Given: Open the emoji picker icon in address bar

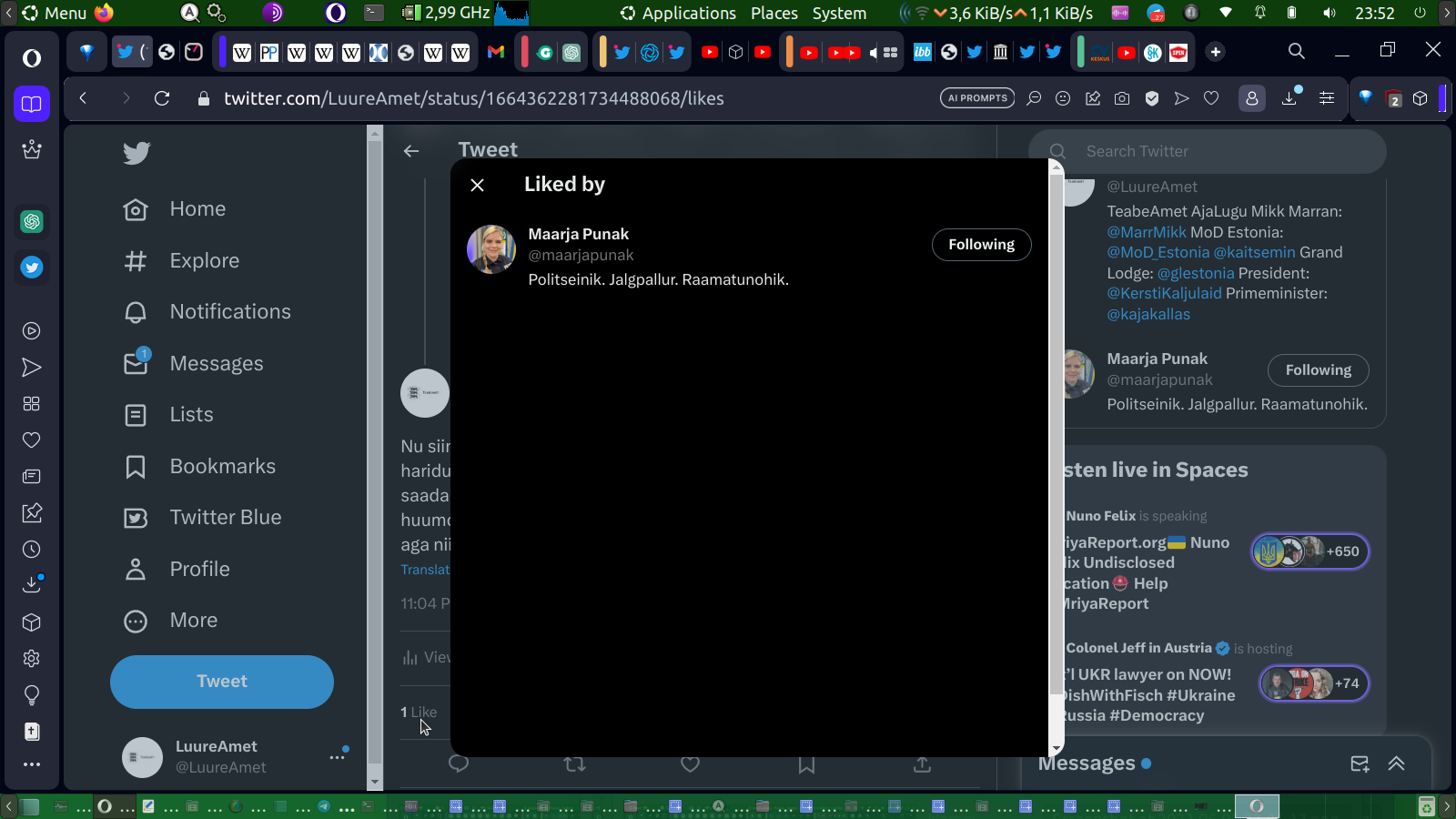Looking at the screenshot, I should click(x=1063, y=98).
